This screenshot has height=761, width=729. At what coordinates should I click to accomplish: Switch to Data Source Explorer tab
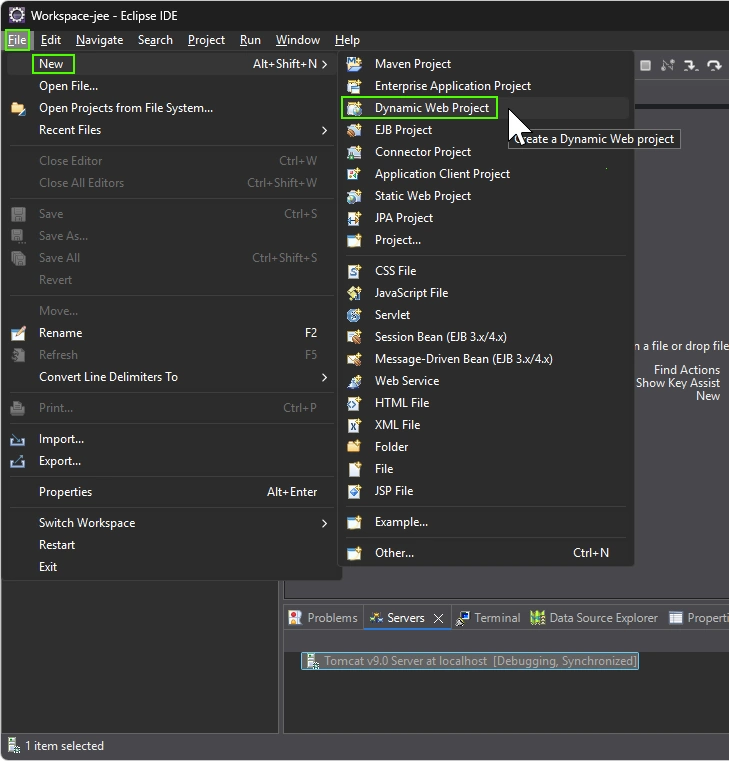[x=594, y=618]
